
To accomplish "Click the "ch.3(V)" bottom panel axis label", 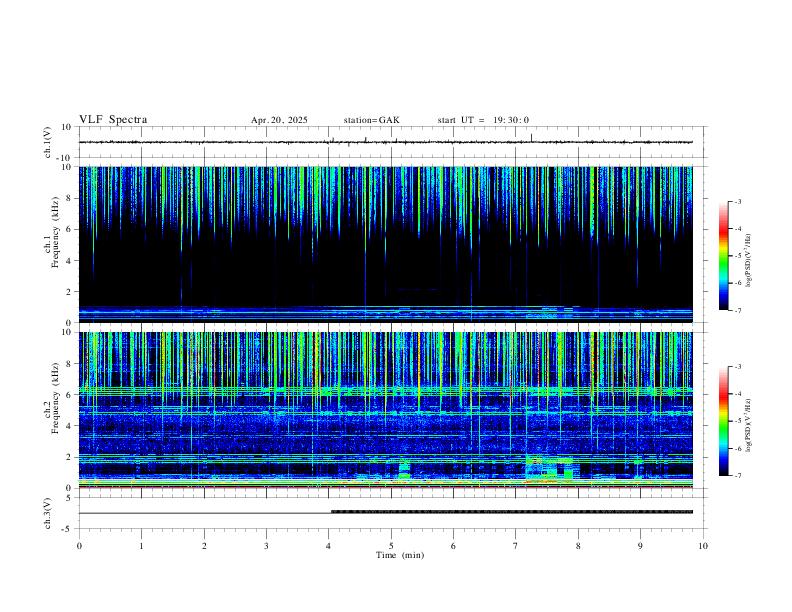I will pos(49,514).
